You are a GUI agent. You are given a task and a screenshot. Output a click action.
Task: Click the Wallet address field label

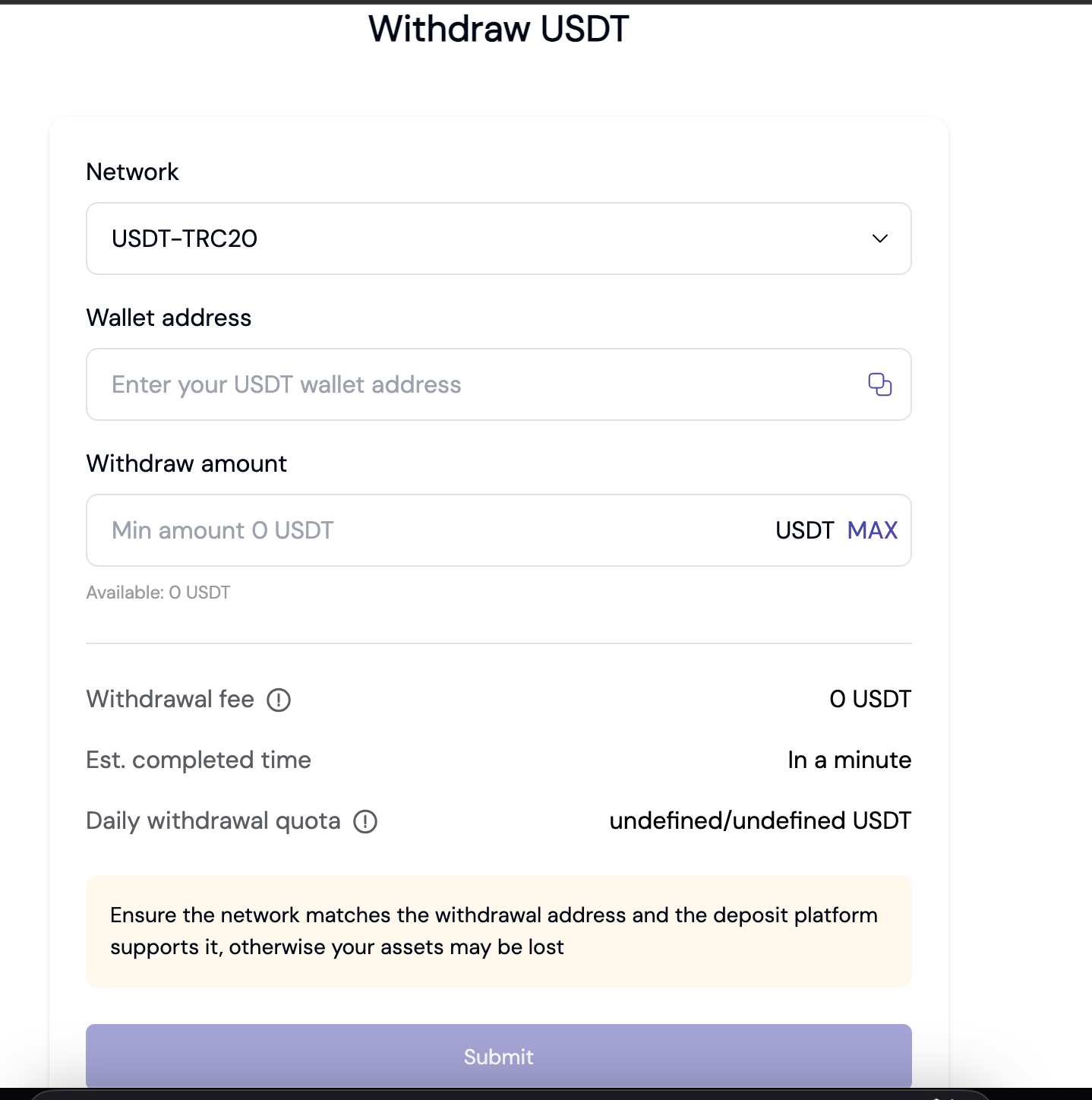169,318
